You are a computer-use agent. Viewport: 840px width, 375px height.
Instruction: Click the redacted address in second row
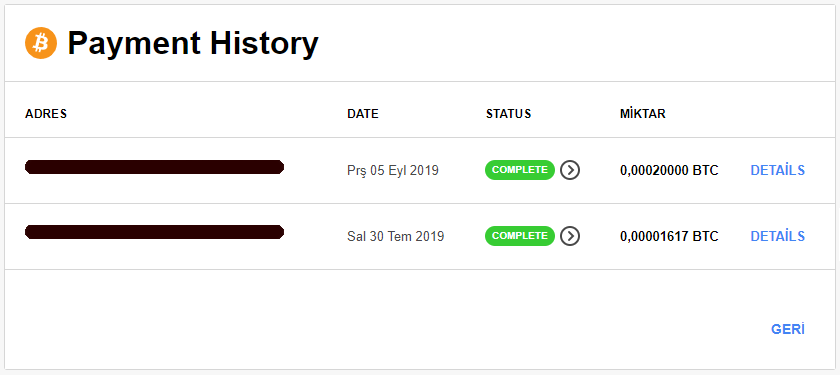coord(154,232)
